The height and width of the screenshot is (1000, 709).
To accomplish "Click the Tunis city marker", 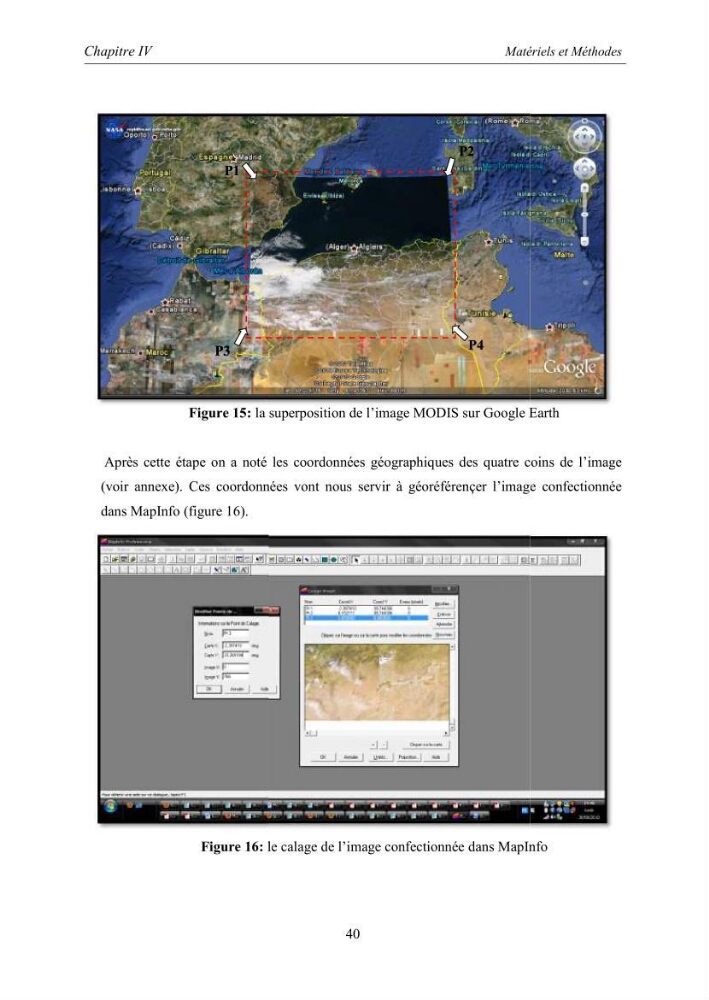I will [x=489, y=242].
